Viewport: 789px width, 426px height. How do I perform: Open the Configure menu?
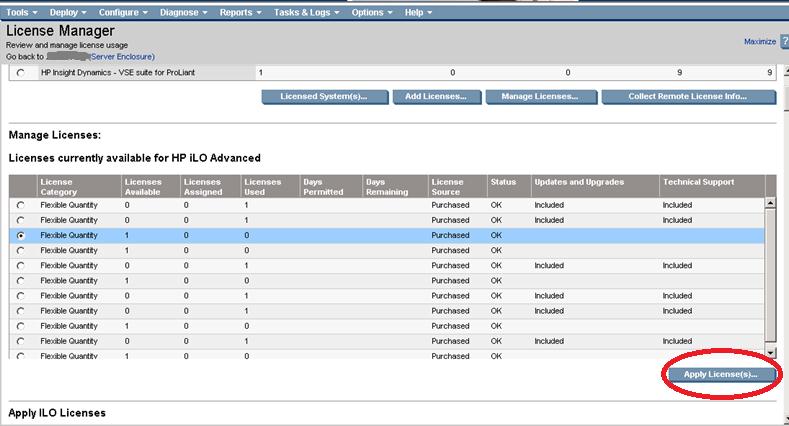[x=123, y=13]
